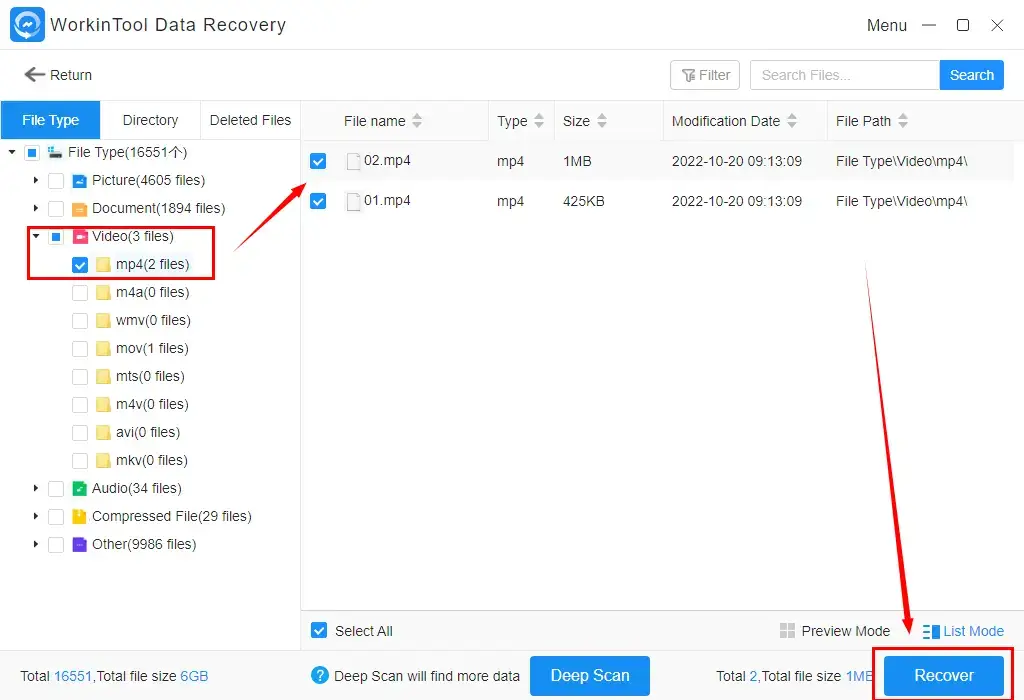Click the m4v folder icon
Image resolution: width=1024 pixels, height=700 pixels.
[x=103, y=405]
